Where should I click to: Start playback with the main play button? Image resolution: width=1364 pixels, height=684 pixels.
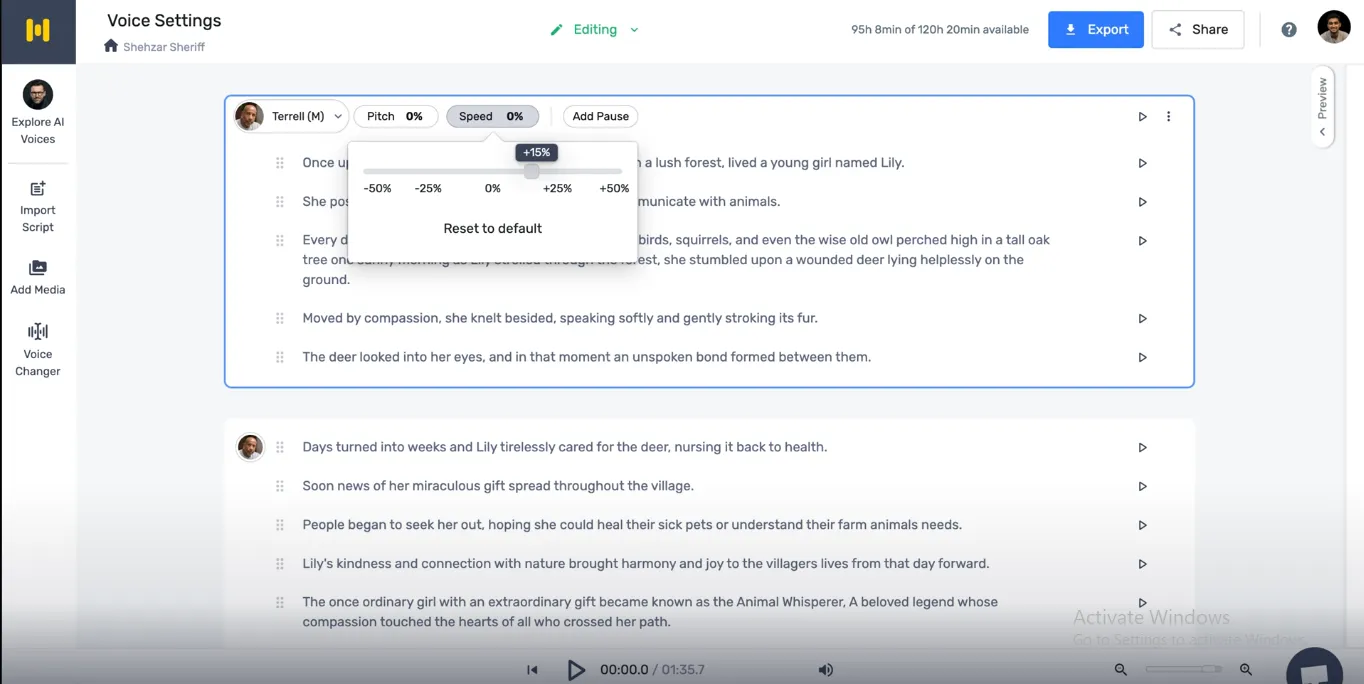[576, 670]
